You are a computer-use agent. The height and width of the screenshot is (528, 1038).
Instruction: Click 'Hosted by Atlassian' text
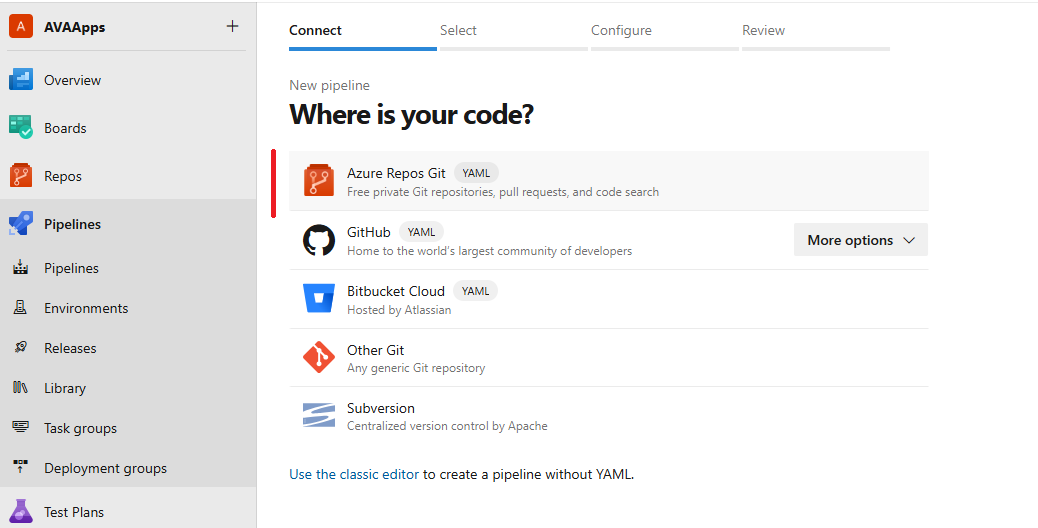[x=399, y=310]
